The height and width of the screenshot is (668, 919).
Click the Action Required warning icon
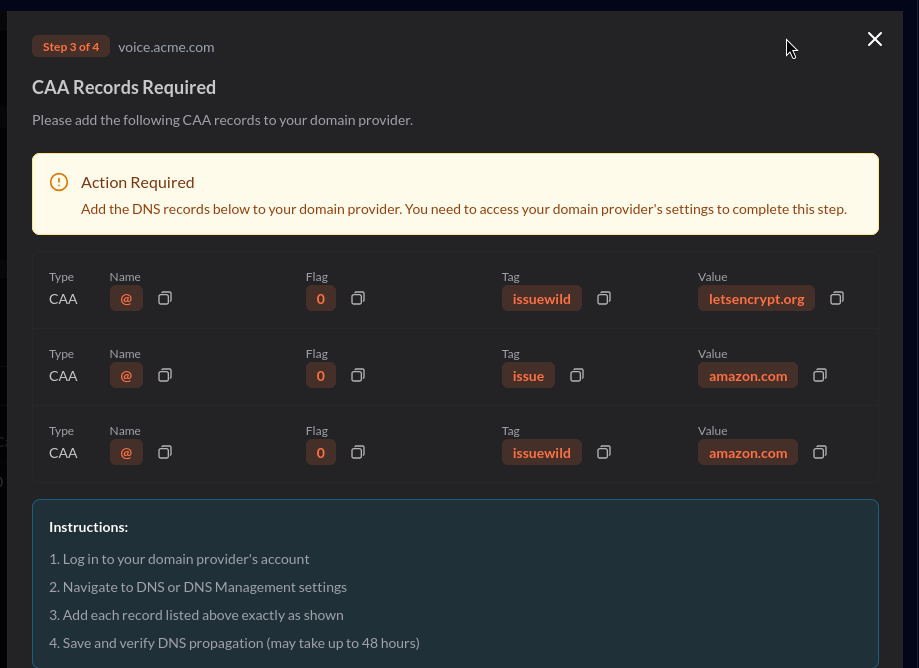(x=59, y=182)
